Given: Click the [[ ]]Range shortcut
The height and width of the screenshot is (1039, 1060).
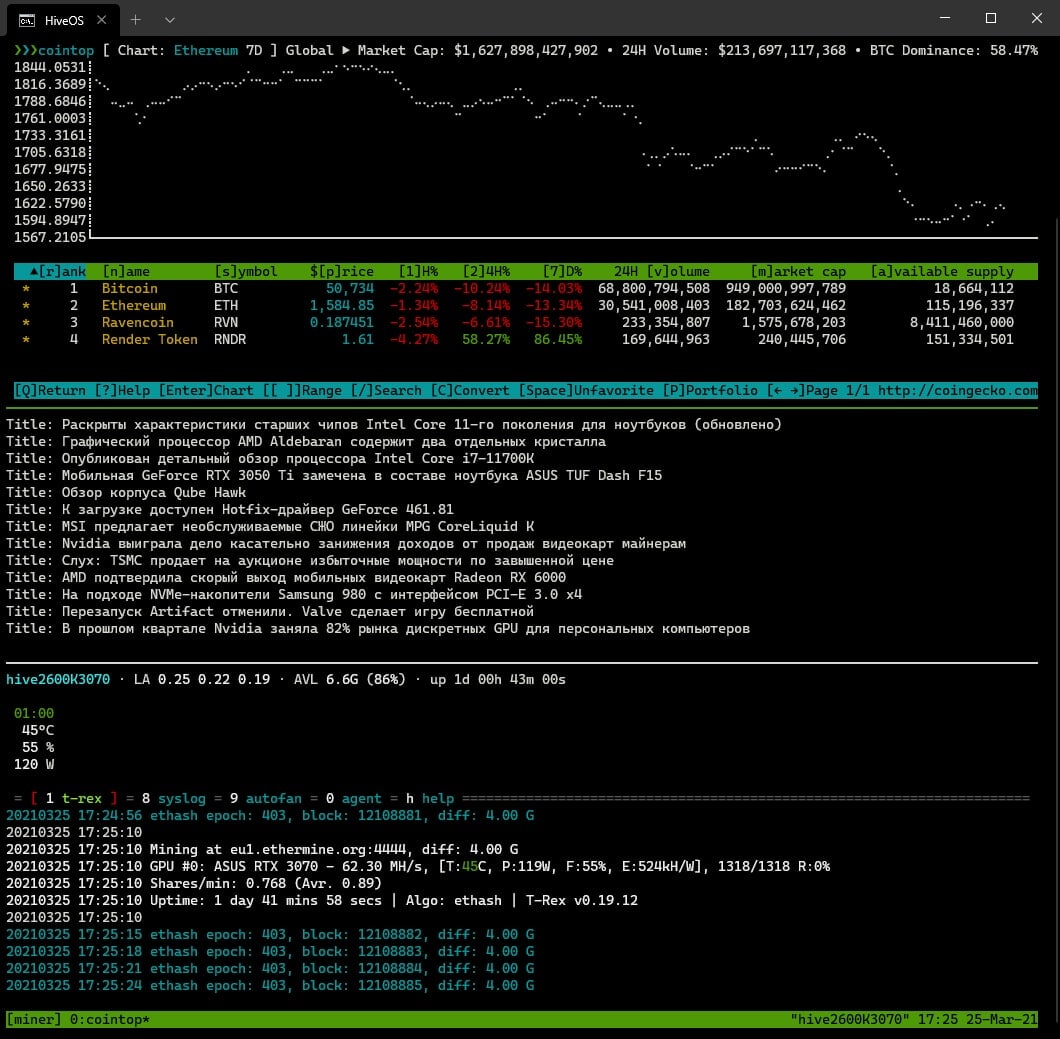Looking at the screenshot, I should (302, 391).
